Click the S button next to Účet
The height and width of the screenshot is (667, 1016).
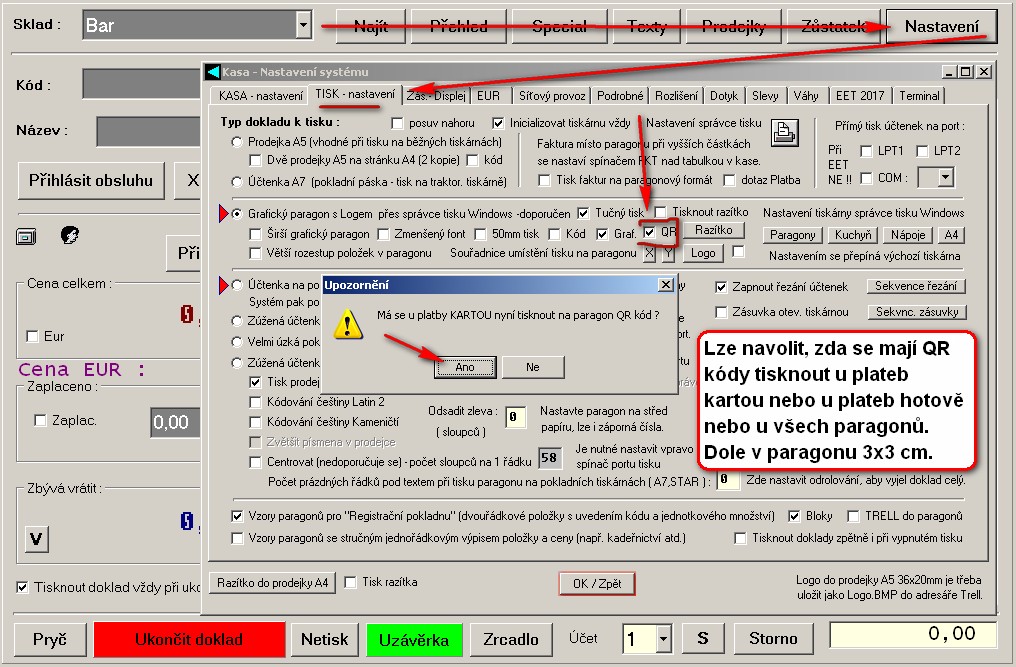703,638
